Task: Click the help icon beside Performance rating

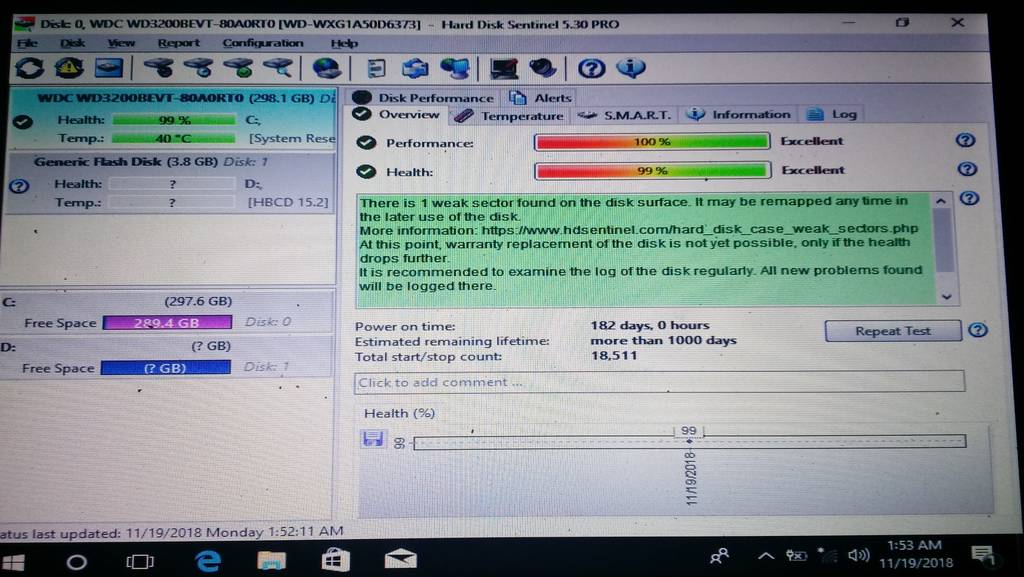Action: pyautogui.click(x=965, y=140)
